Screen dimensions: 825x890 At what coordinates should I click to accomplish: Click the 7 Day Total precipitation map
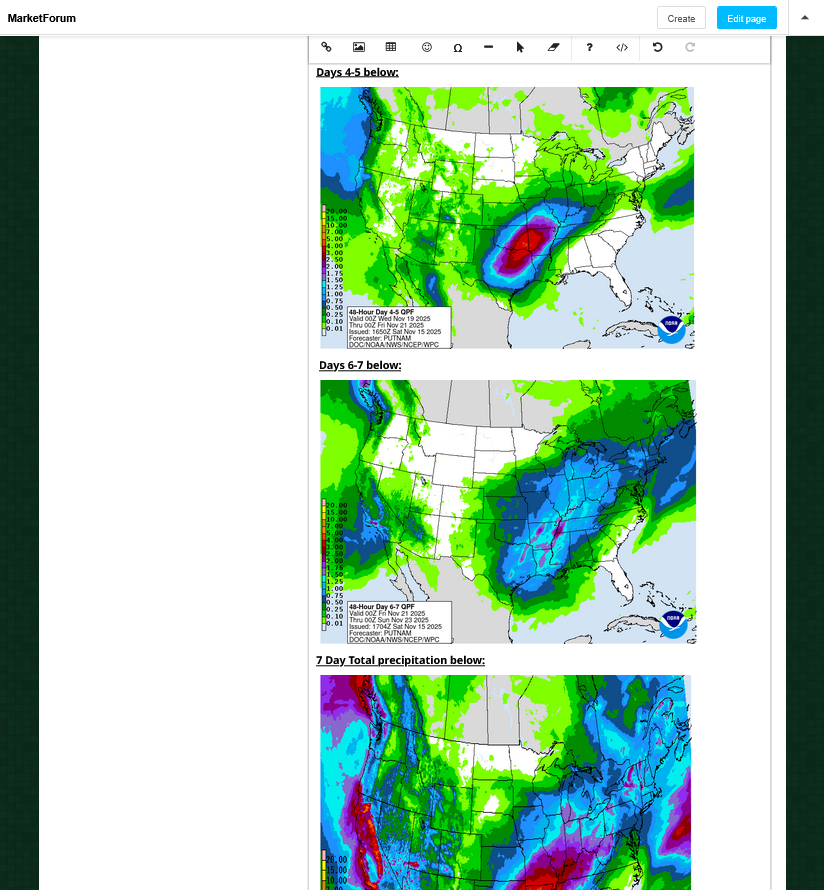click(505, 780)
